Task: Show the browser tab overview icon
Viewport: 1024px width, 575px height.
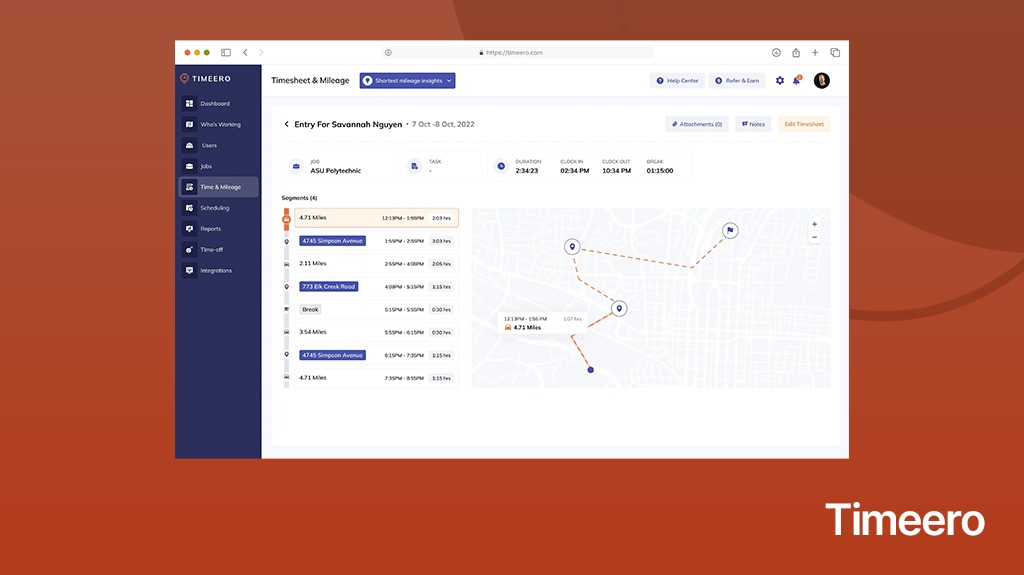Action: [x=835, y=52]
